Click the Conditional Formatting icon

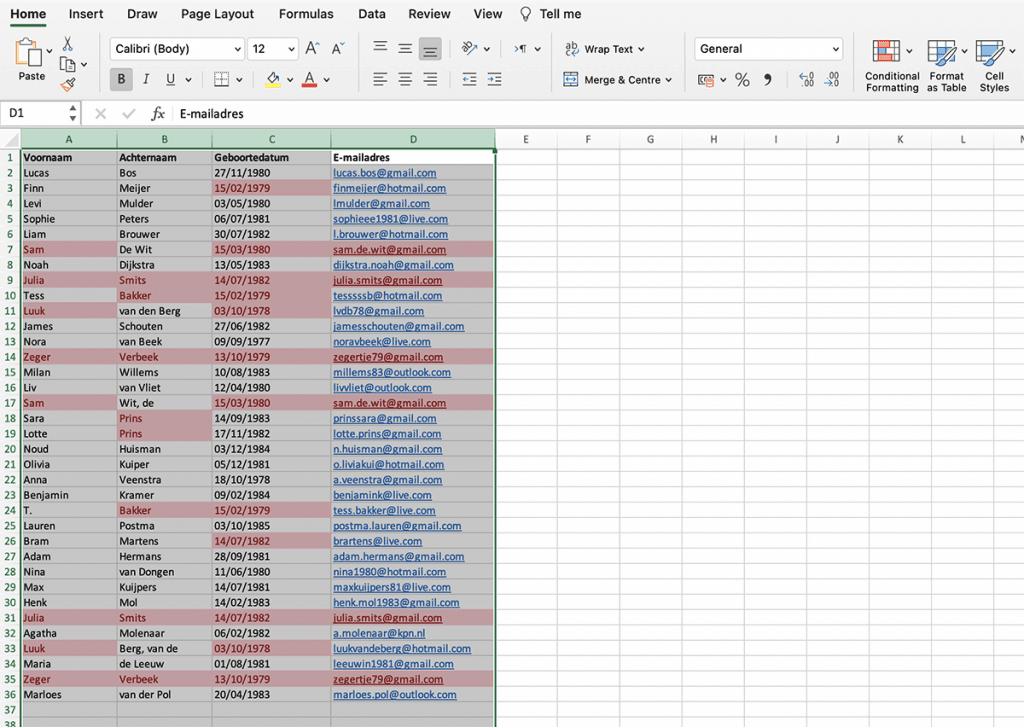(x=891, y=66)
